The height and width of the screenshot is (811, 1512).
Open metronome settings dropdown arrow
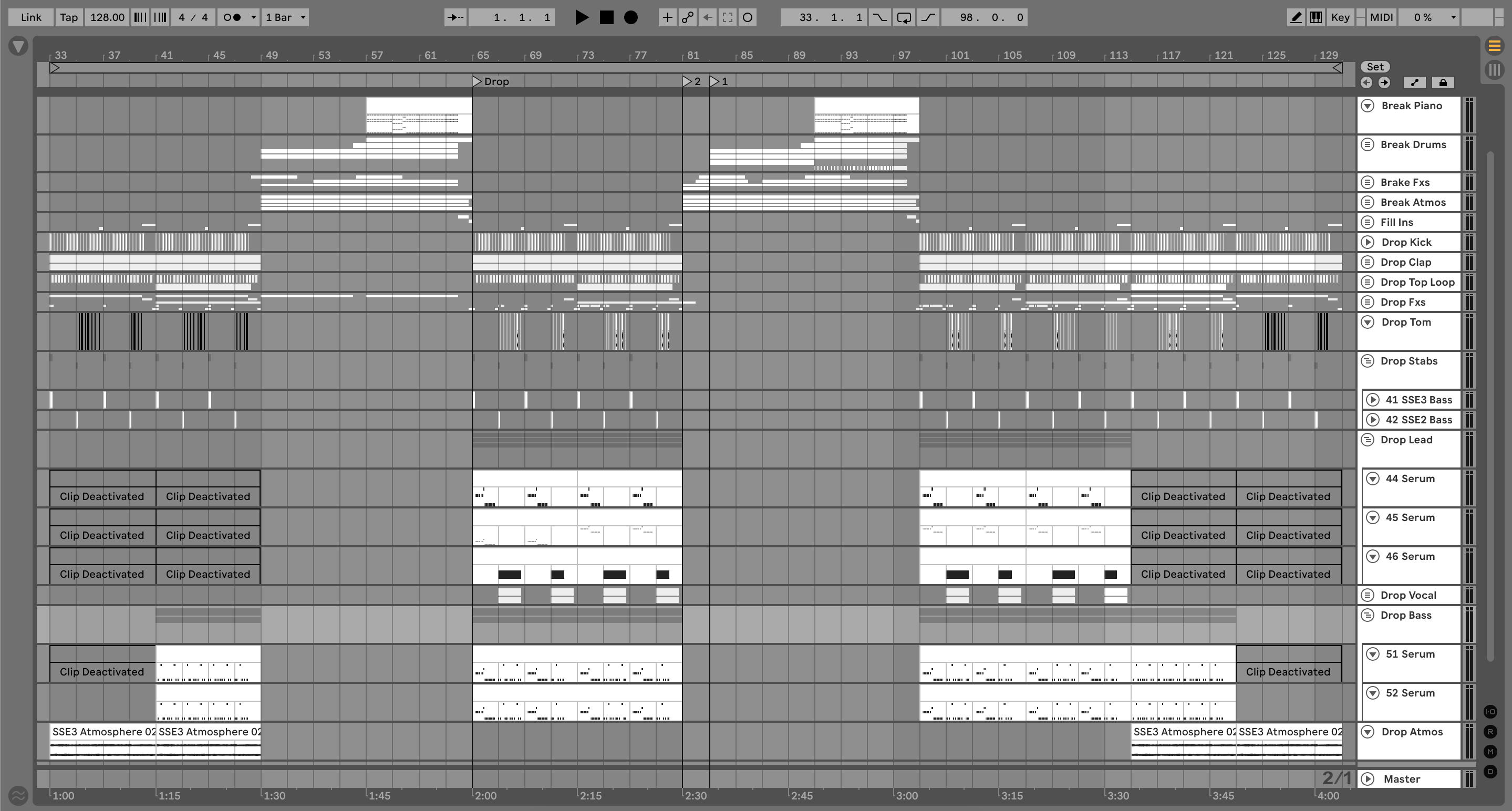pos(253,17)
